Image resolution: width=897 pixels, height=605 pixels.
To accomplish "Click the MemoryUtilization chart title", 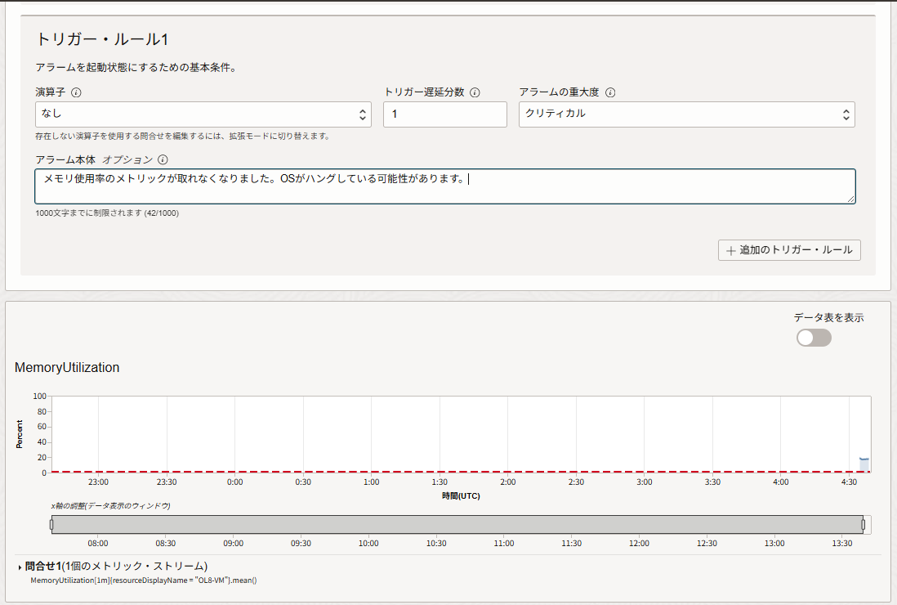I will point(67,368).
